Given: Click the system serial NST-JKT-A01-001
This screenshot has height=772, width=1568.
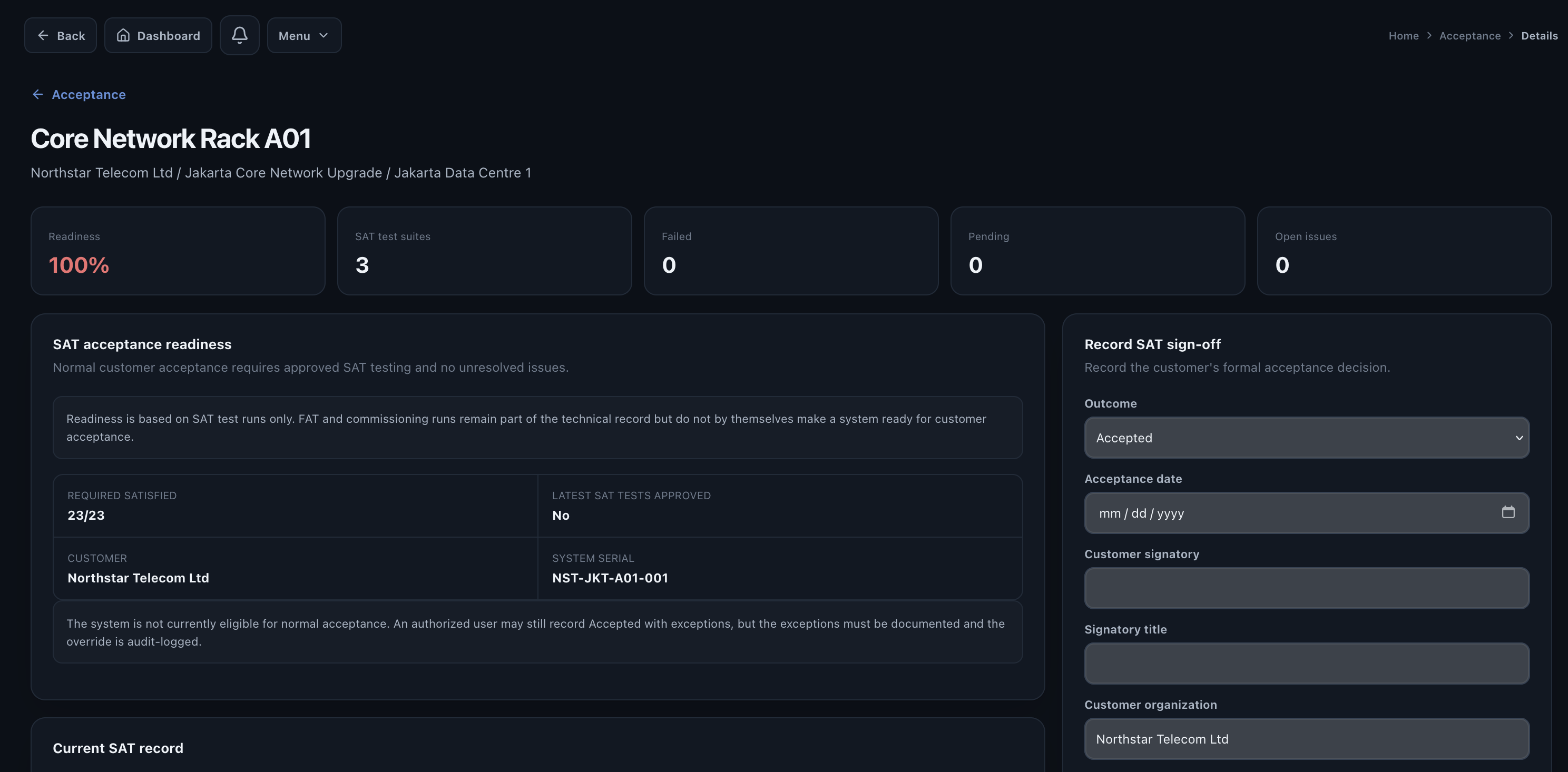Looking at the screenshot, I should pos(610,578).
